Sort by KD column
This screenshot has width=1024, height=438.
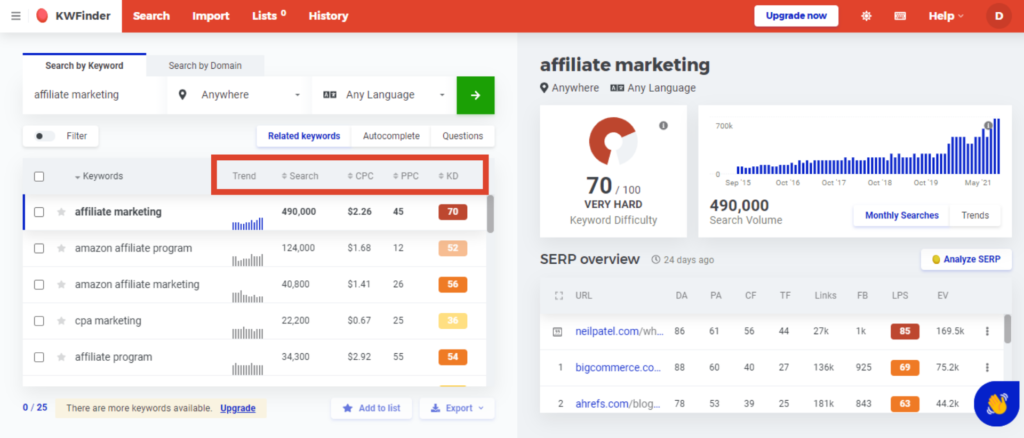point(448,176)
